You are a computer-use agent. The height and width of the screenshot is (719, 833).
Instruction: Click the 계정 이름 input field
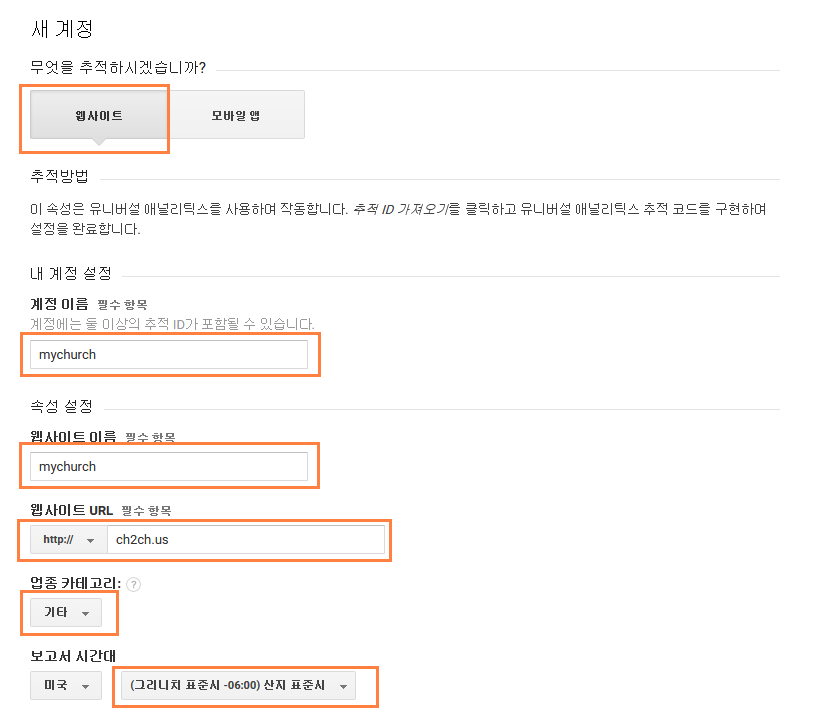168,354
